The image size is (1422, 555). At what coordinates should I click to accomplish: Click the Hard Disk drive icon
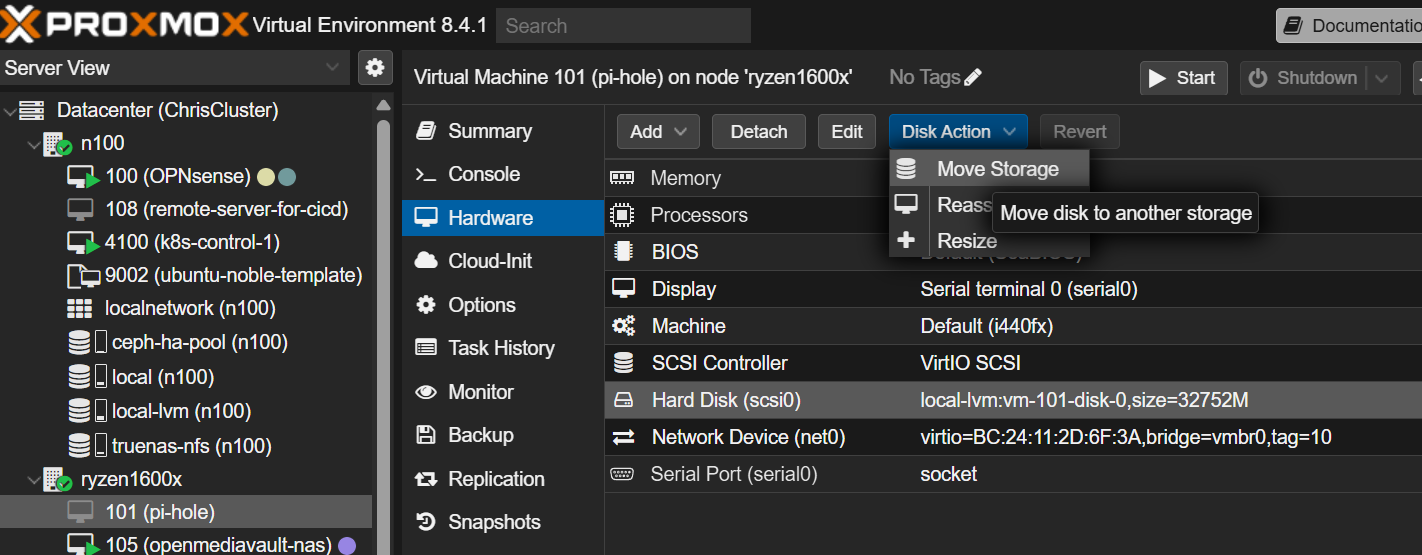[623, 400]
